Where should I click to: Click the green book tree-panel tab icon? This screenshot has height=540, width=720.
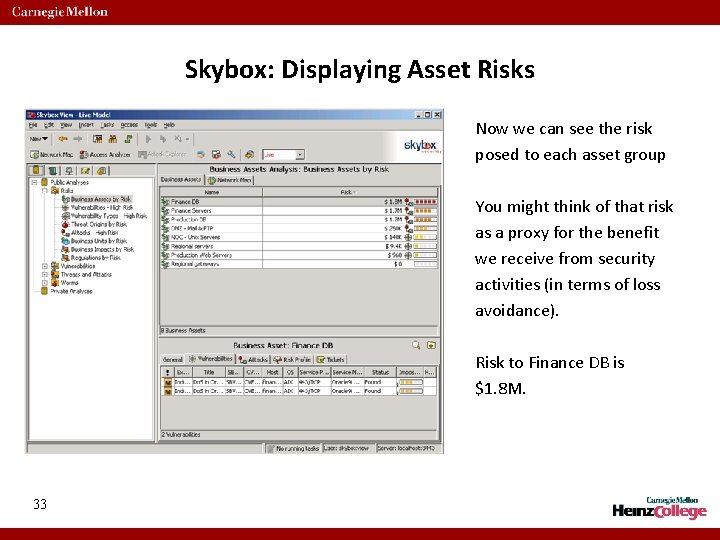53,171
